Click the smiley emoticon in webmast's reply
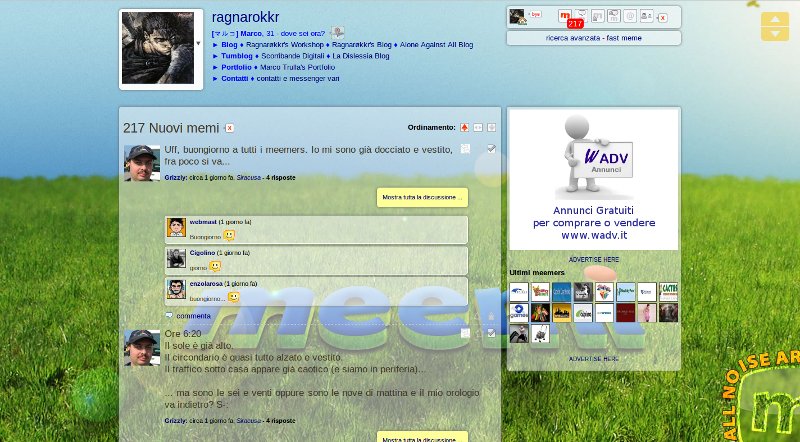Image resolution: width=800 pixels, height=442 pixels. point(229,235)
